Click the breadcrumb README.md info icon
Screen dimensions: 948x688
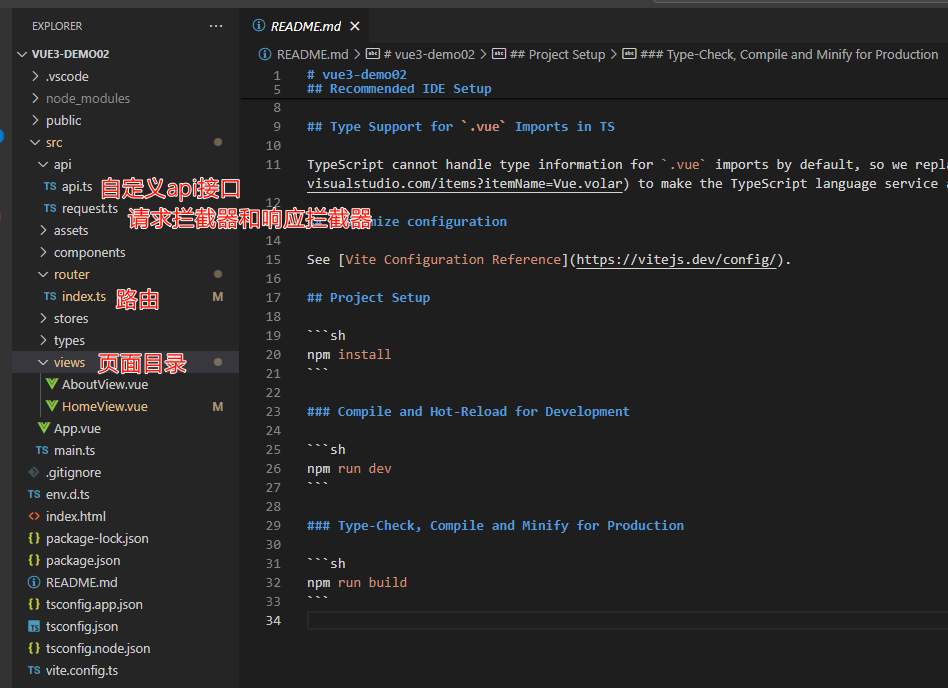(265, 54)
